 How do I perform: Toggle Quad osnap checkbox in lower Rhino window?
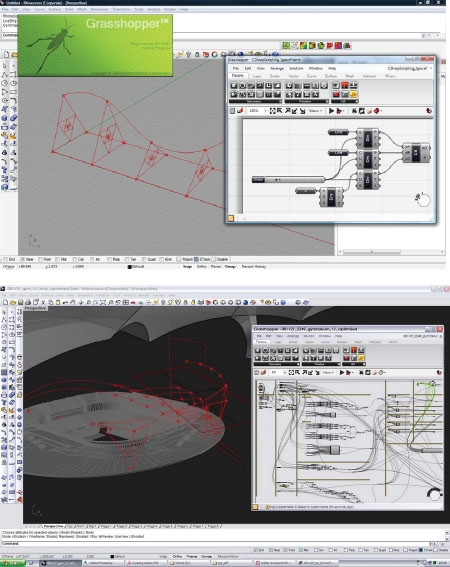tap(376, 550)
